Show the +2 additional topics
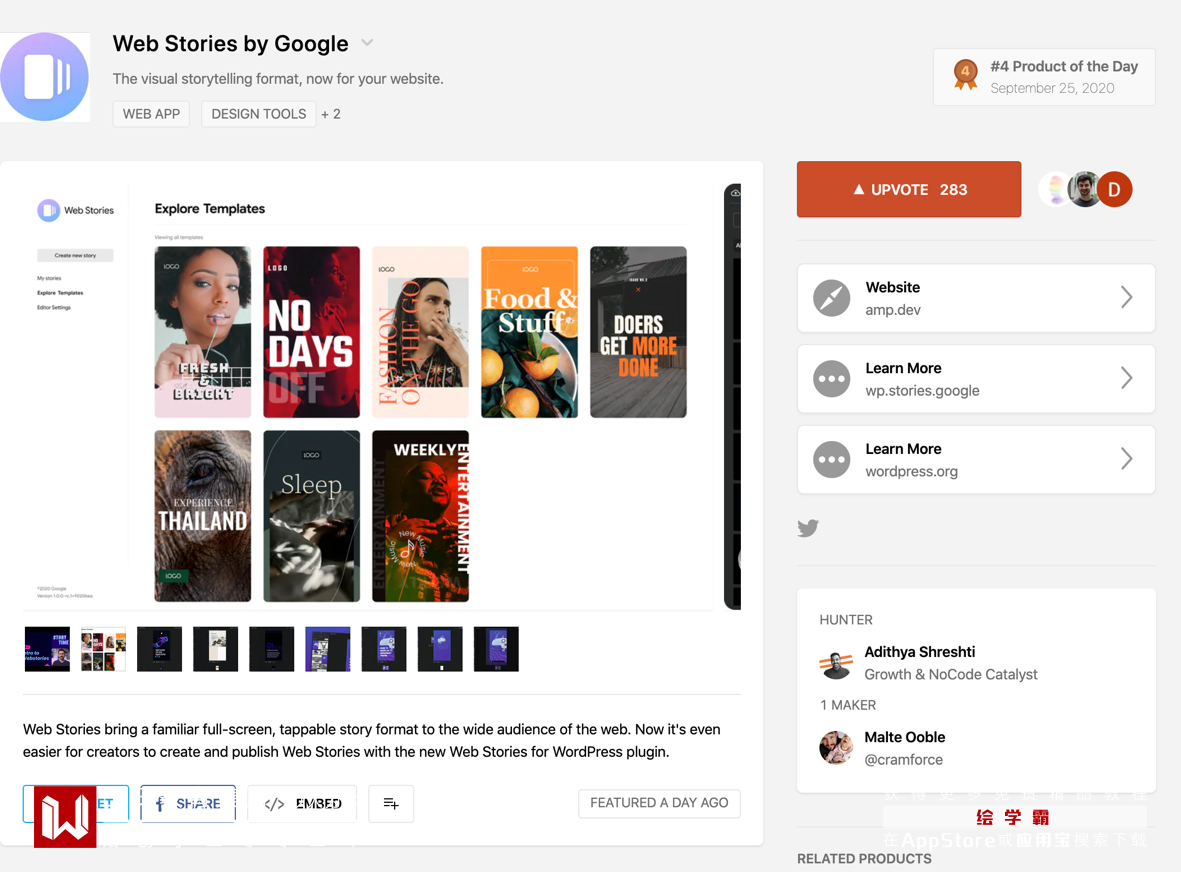1181x872 pixels. tap(331, 114)
